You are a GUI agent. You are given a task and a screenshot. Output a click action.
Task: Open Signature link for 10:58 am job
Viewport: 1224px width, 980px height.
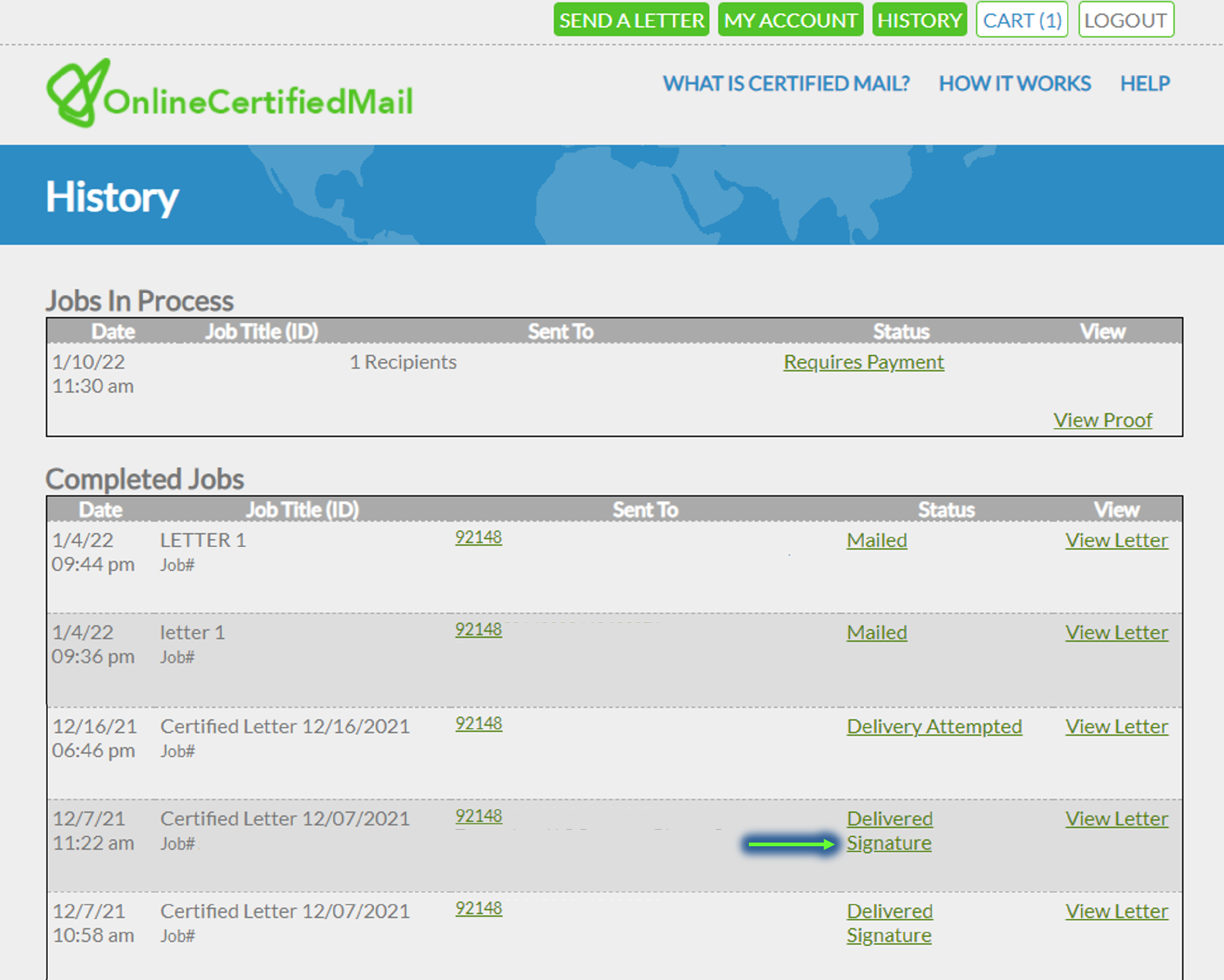coord(889,936)
